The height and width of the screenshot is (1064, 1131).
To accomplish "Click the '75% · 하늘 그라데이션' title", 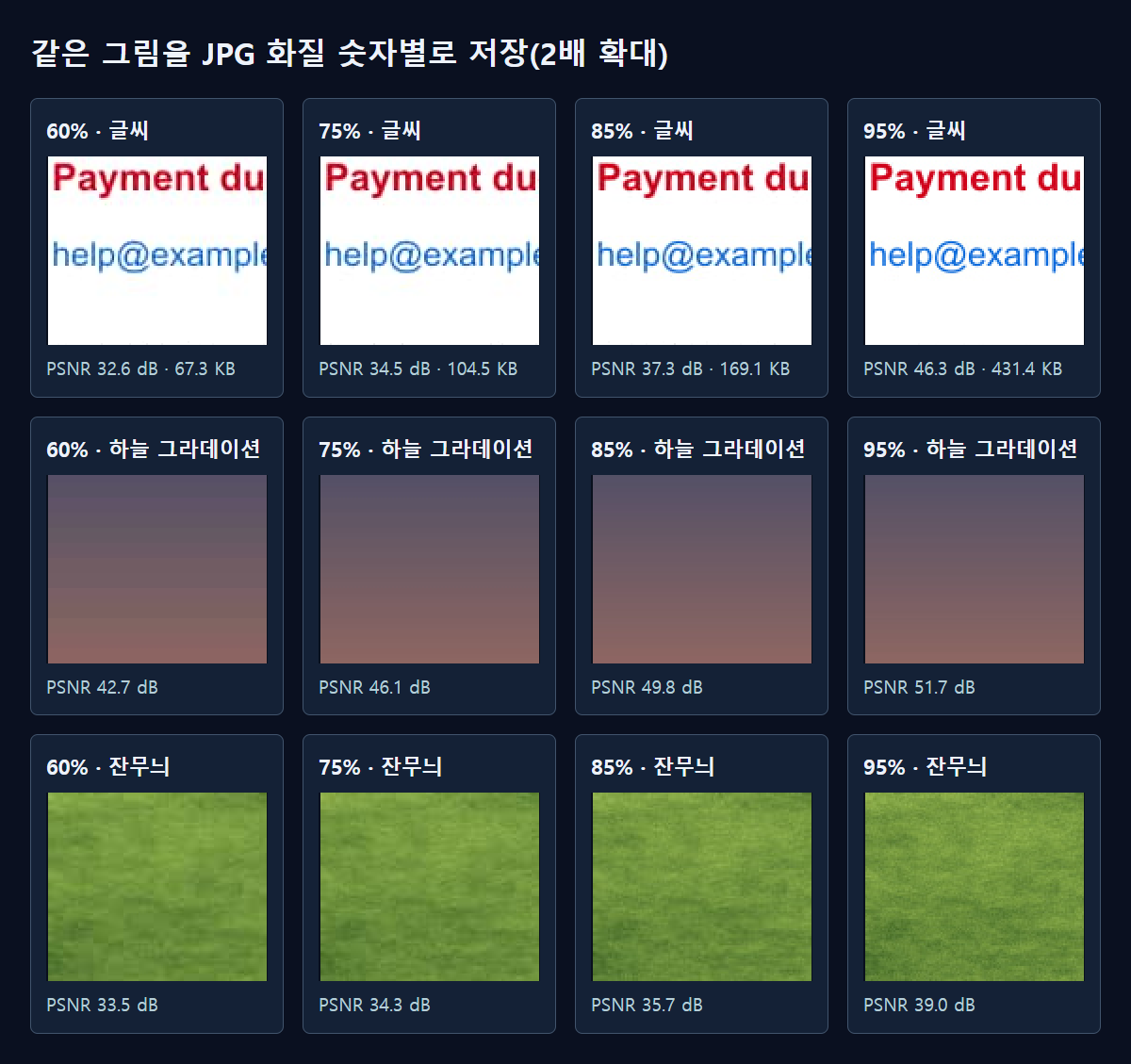I will click(426, 450).
